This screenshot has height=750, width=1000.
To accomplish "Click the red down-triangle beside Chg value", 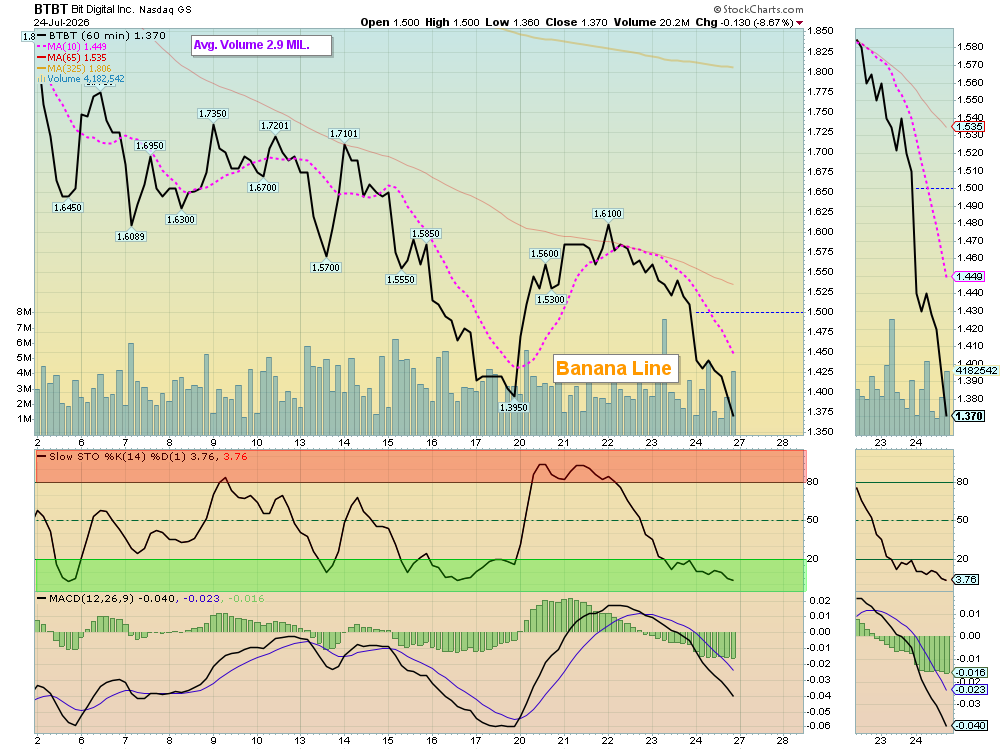I will [x=800, y=22].
